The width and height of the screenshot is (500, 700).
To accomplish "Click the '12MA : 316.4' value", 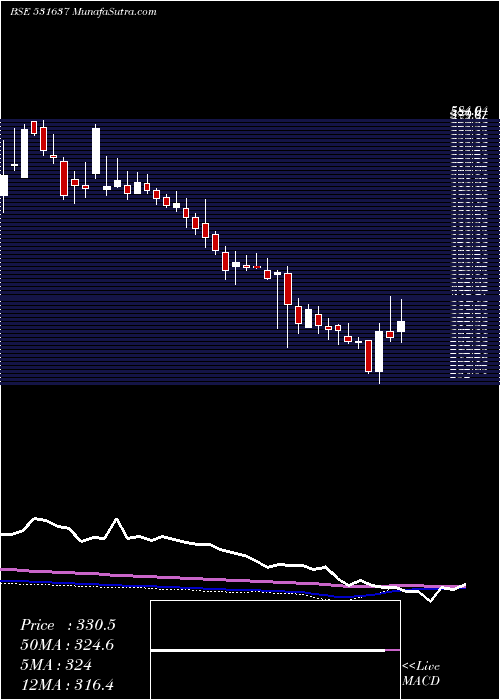I will tap(69, 685).
